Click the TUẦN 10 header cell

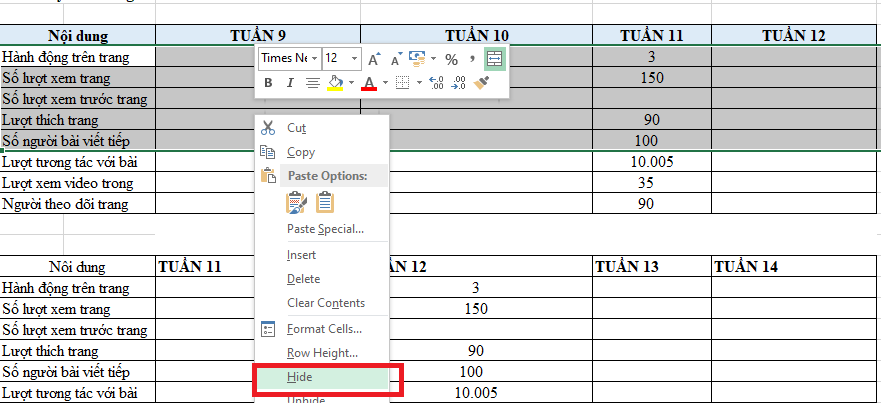476,35
